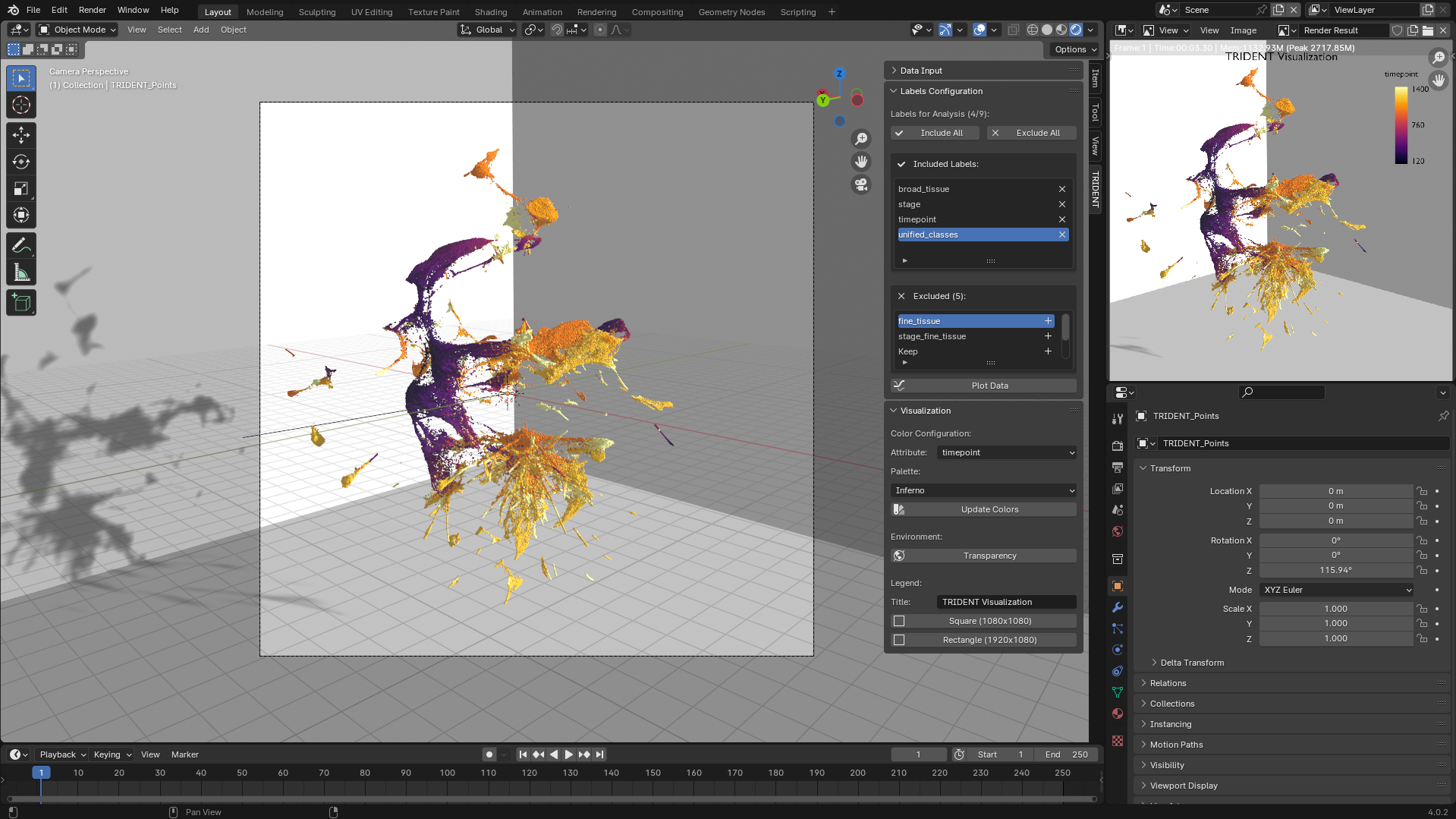Pick the Measure tool
Image resolution: width=1456 pixels, height=819 pixels.
[21, 272]
